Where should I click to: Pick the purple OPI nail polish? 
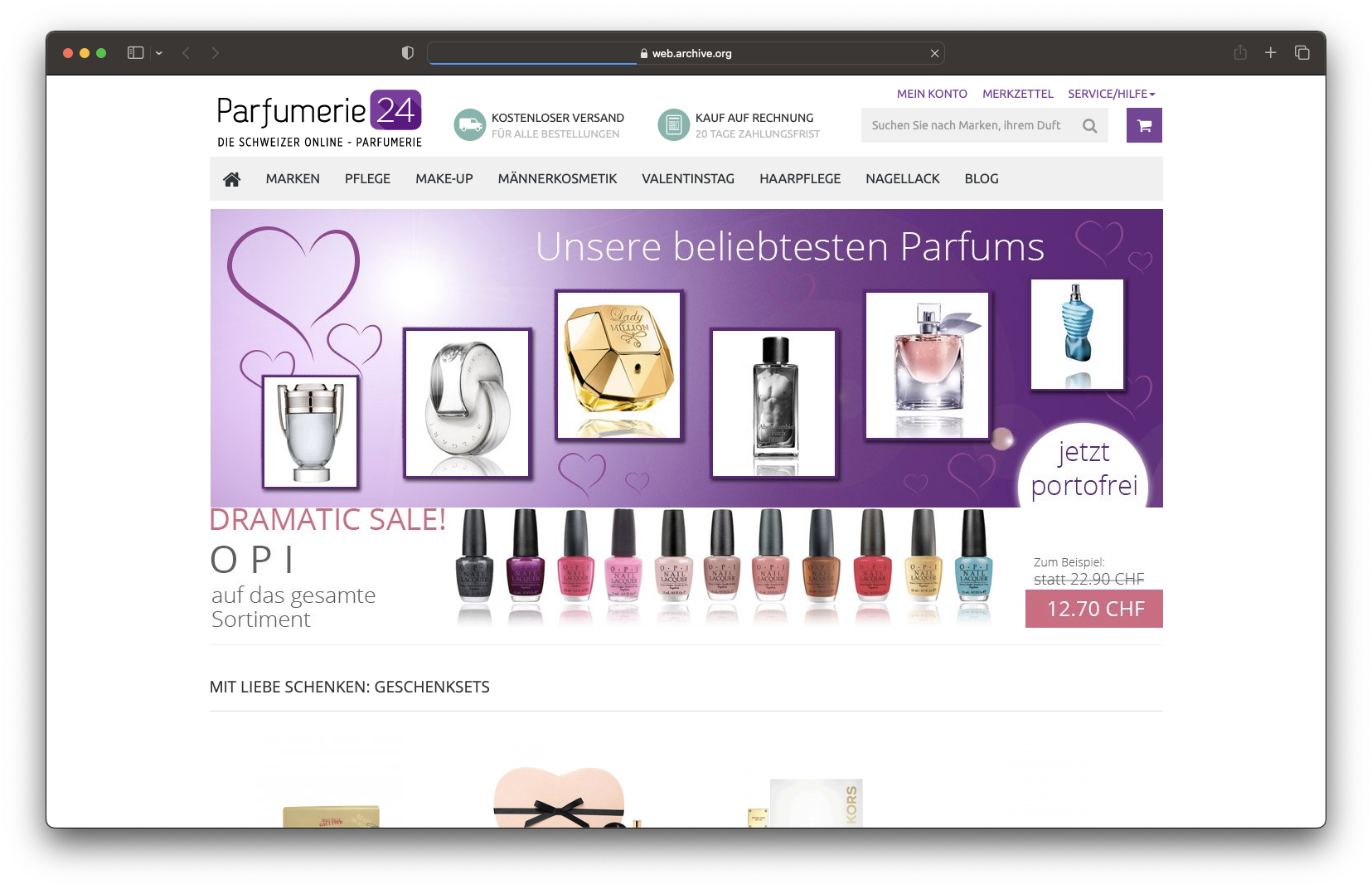tap(526, 556)
